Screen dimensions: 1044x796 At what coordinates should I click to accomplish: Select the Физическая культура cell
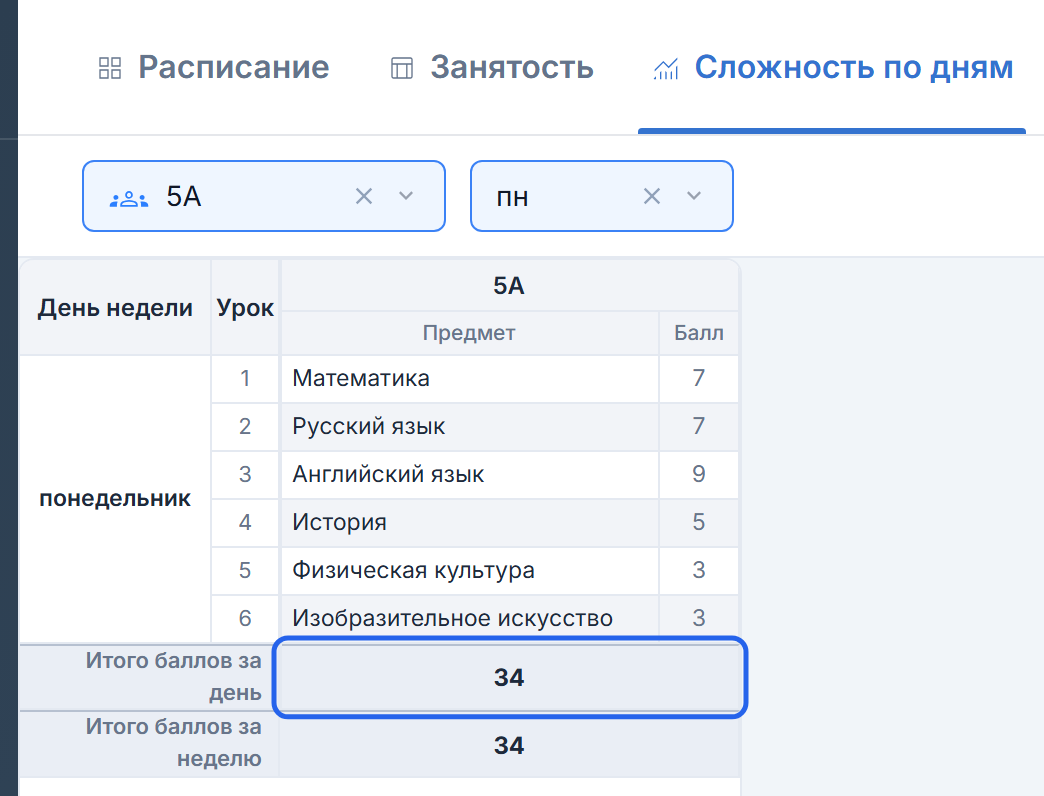tap(469, 570)
